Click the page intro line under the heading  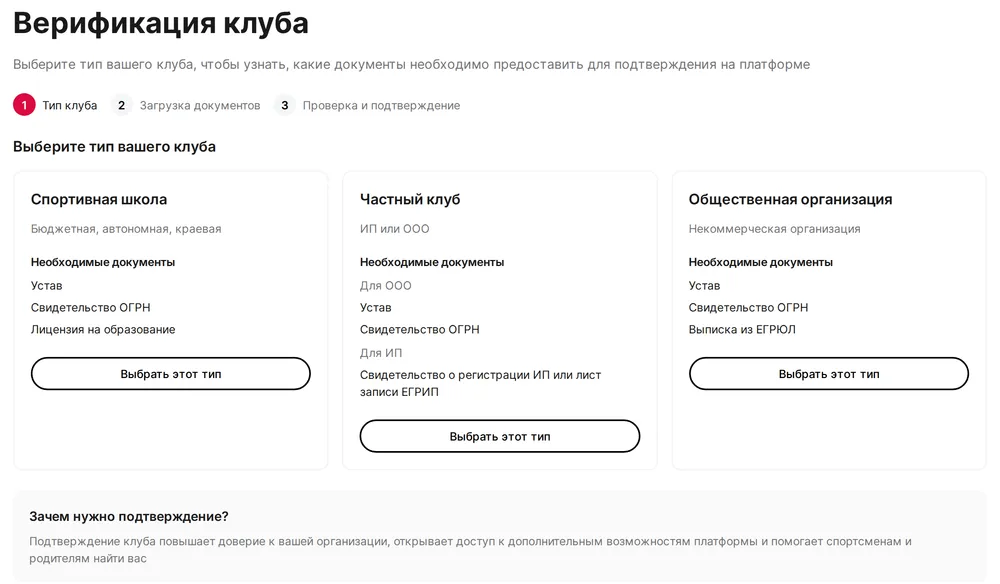point(411,64)
